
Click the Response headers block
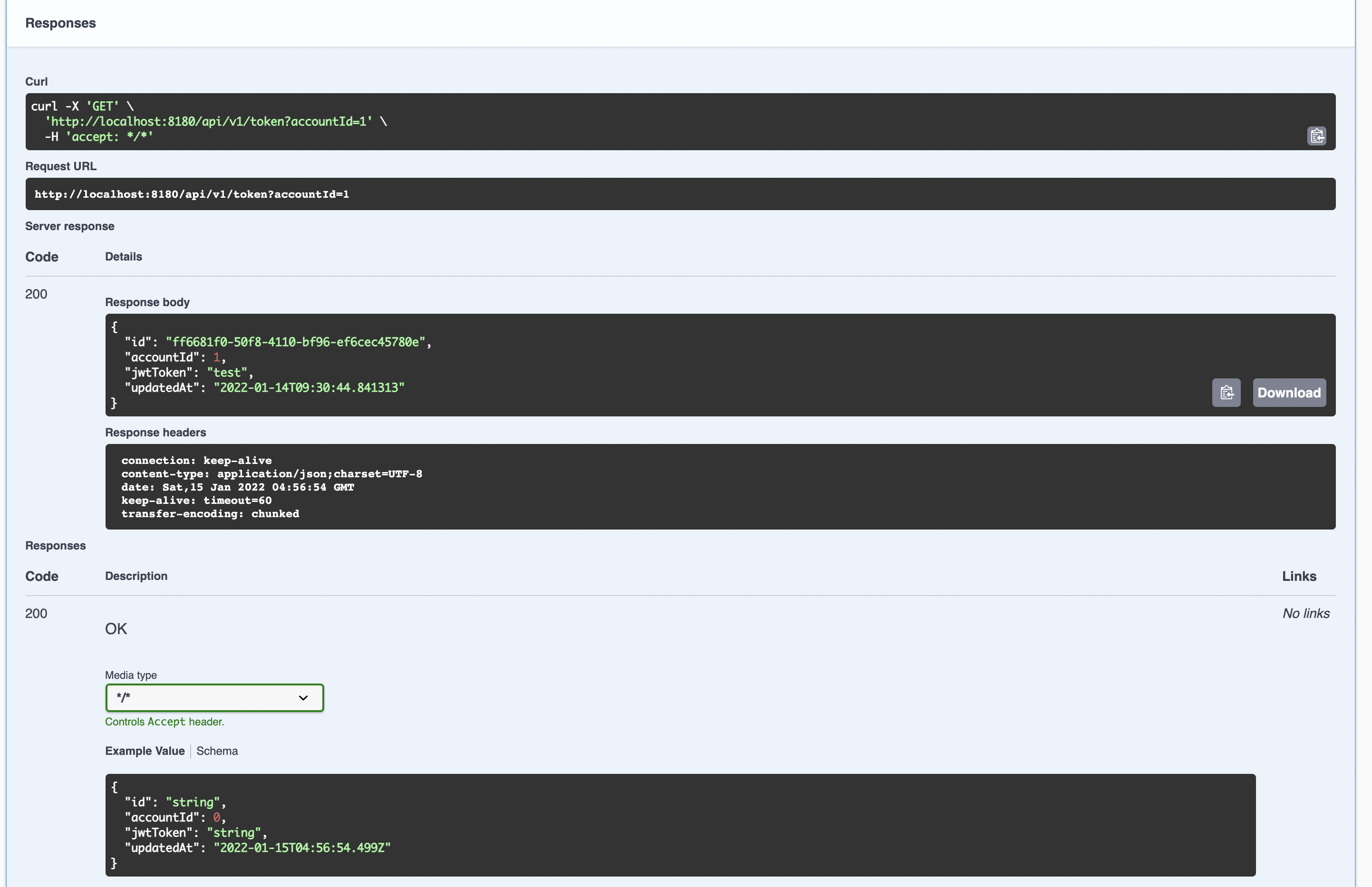720,487
